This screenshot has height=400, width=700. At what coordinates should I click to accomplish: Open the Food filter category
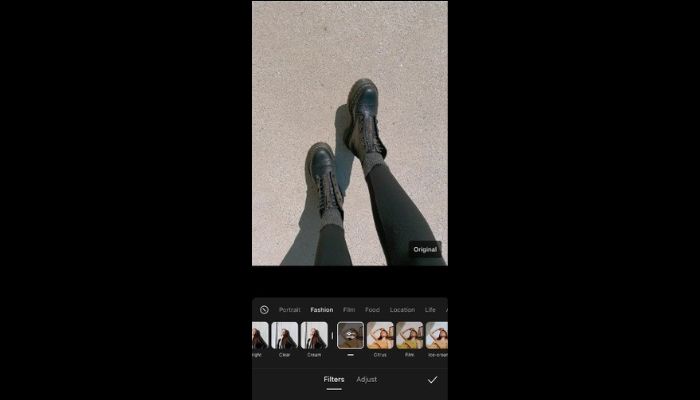point(372,309)
